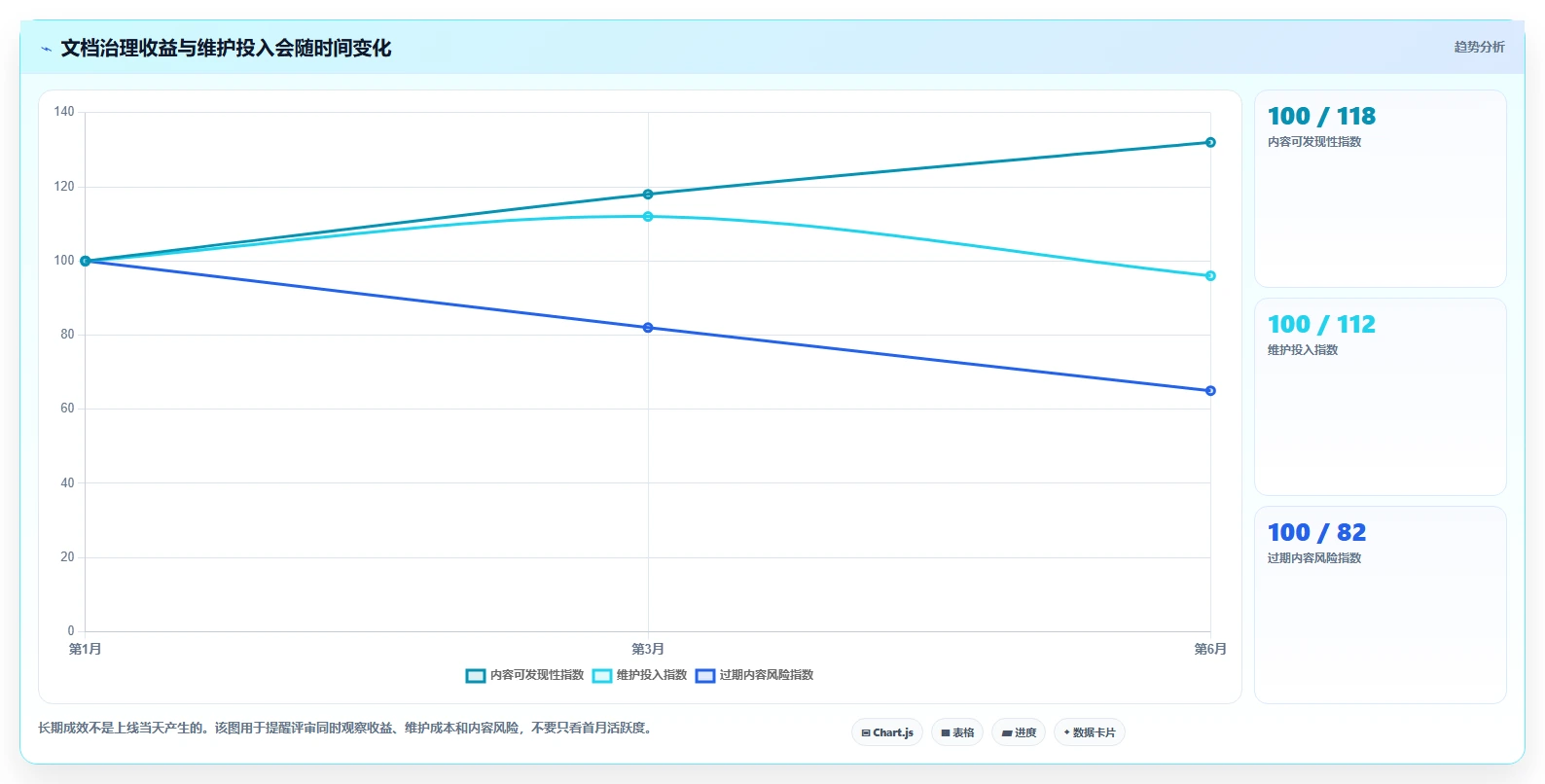Select 维护投入 data point at 第3月
The height and width of the screenshot is (784, 1545).
pyautogui.click(x=648, y=217)
